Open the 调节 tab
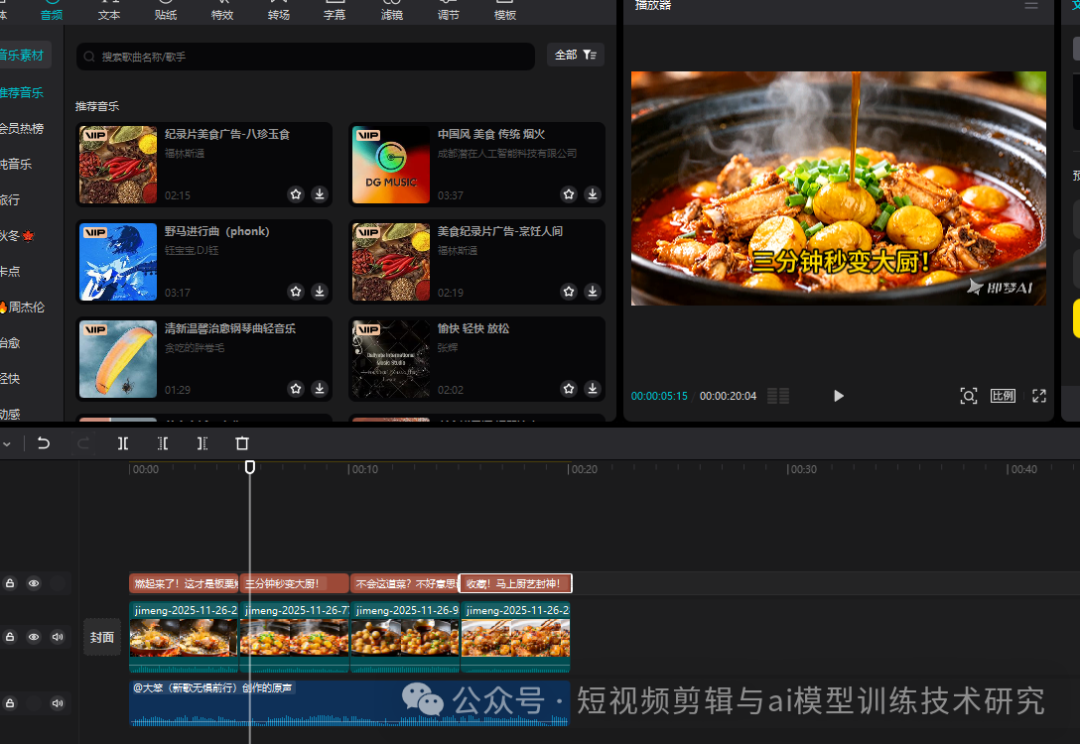Image resolution: width=1080 pixels, height=744 pixels. pos(448,10)
